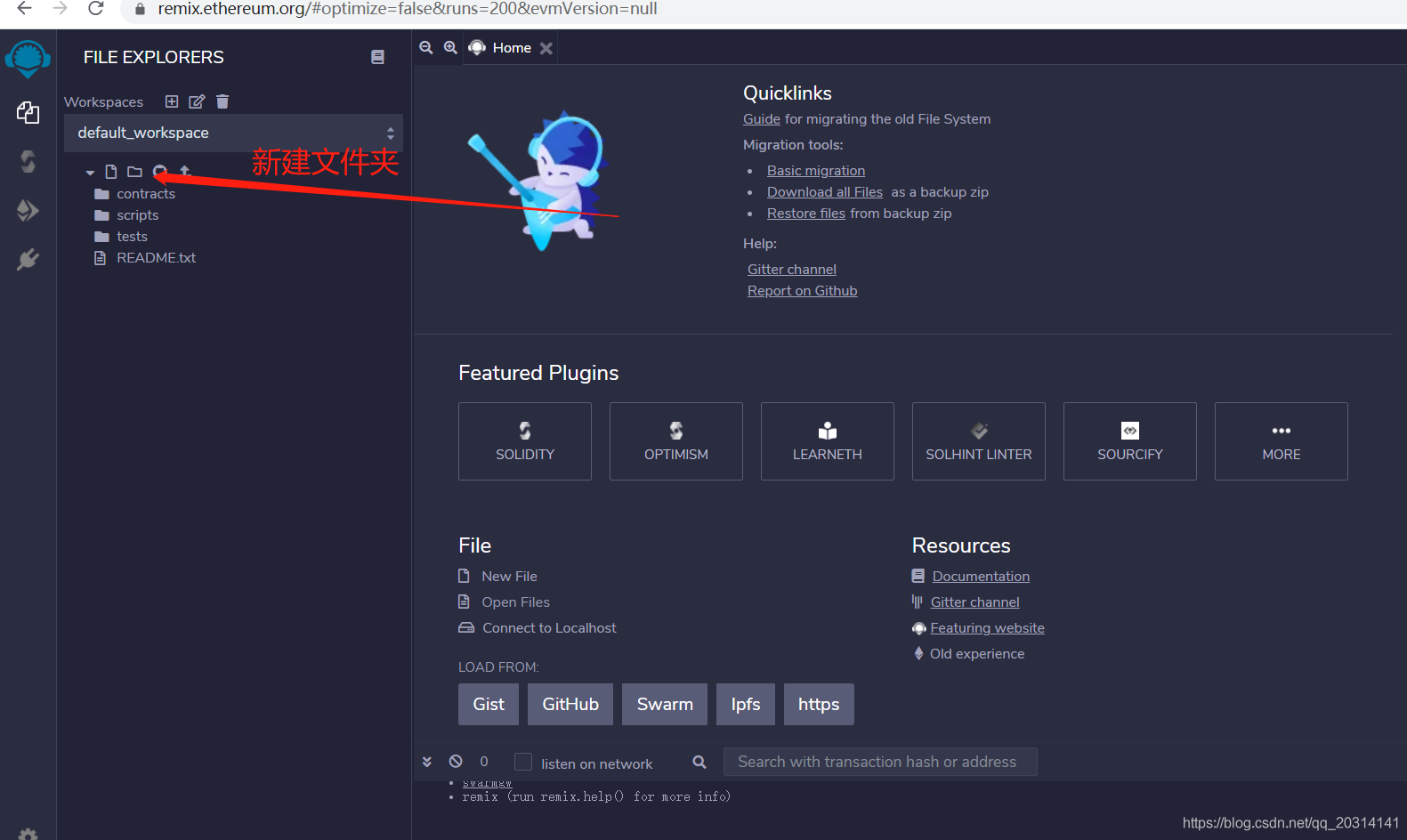Image resolution: width=1407 pixels, height=840 pixels.
Task: Click browser forward arrow
Action: pos(61,9)
